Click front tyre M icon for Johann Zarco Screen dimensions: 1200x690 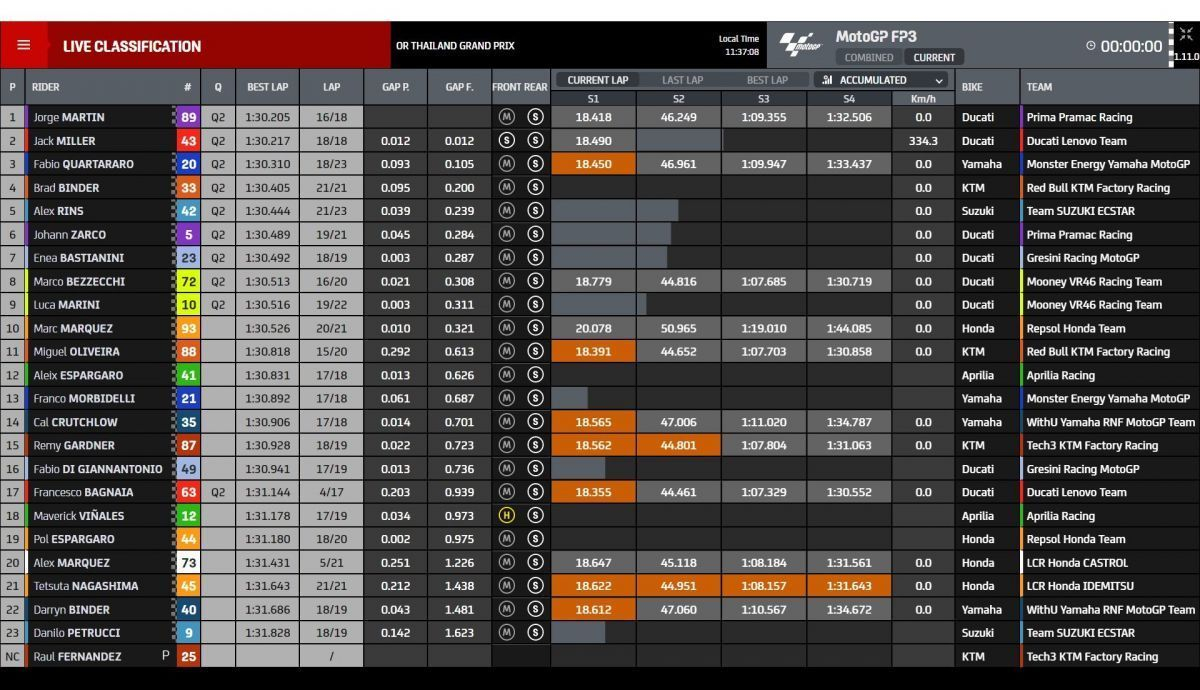click(507, 234)
